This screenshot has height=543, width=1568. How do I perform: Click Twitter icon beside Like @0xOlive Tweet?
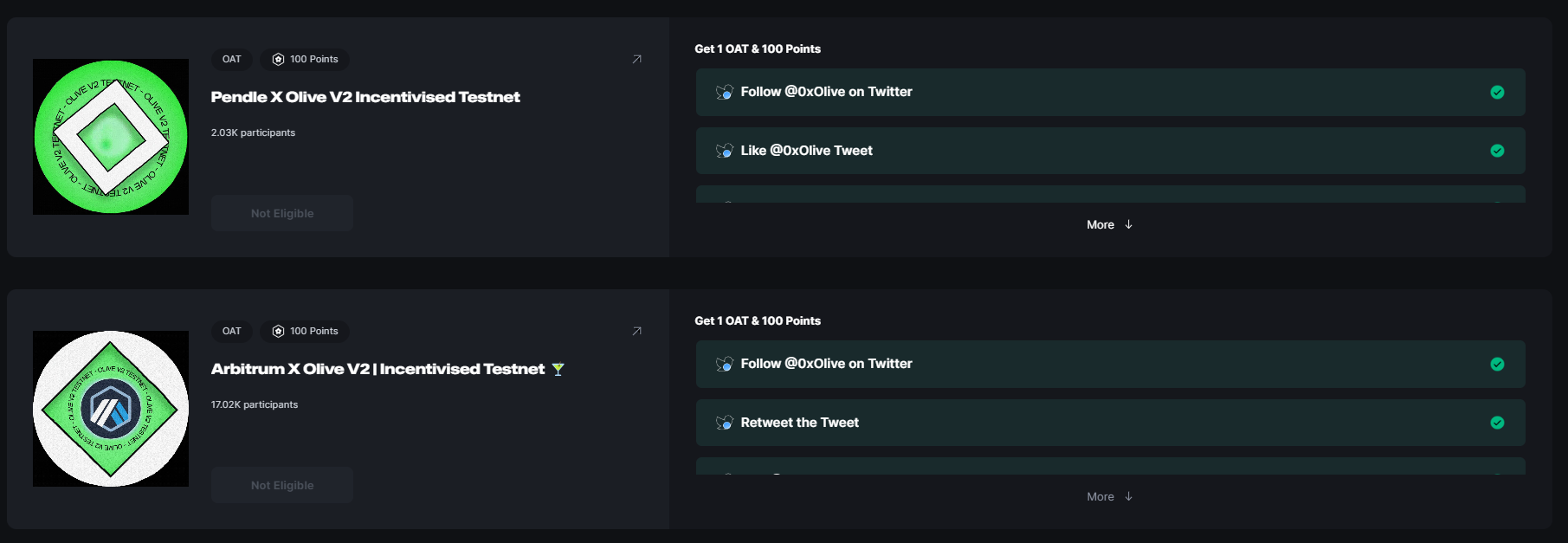tap(725, 151)
